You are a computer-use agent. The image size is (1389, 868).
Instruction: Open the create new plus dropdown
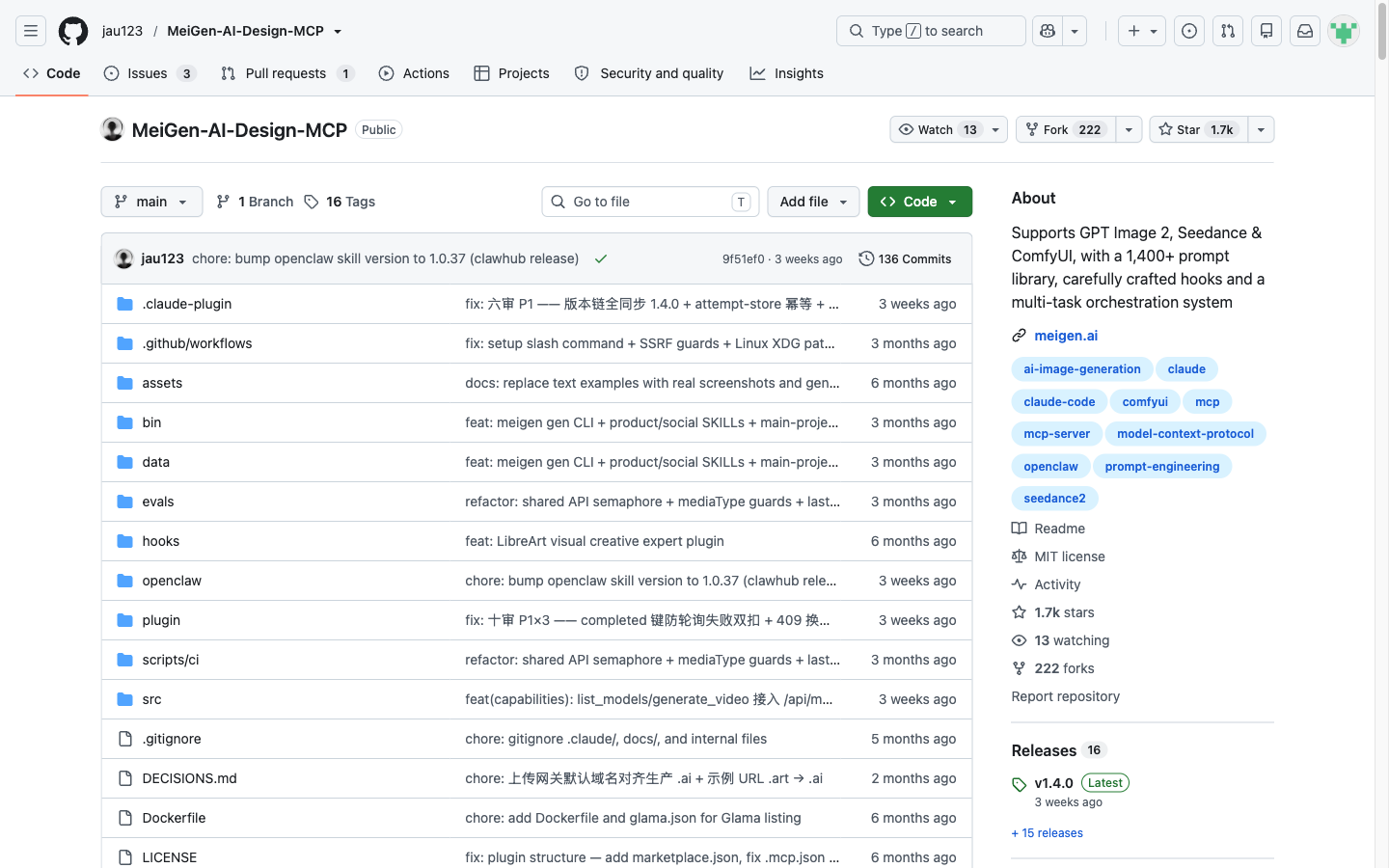(1143, 31)
